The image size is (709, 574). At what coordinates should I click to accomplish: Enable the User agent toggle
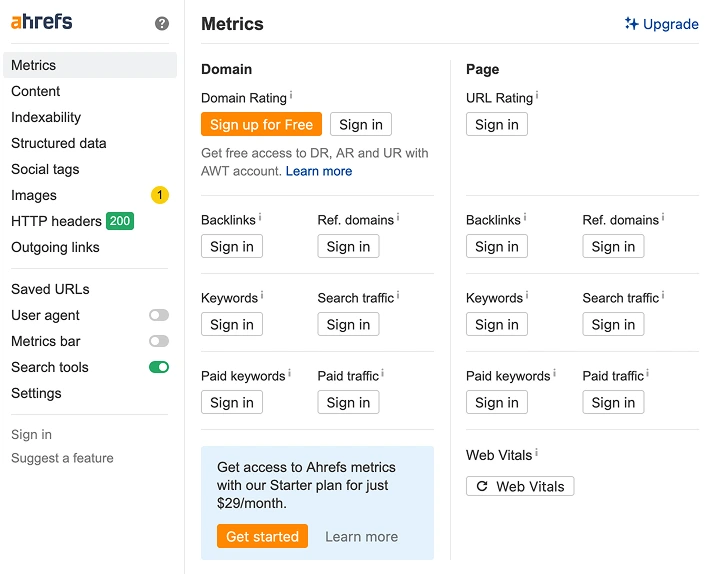tap(159, 315)
